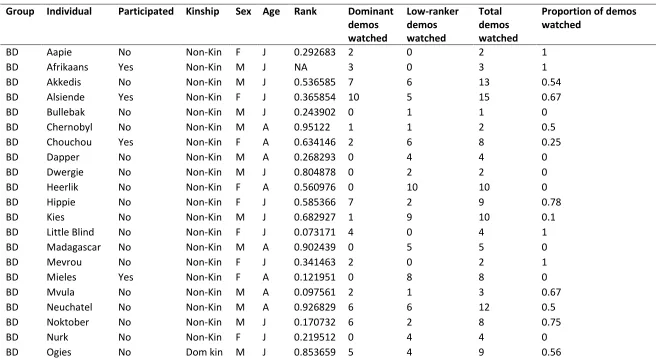
Task: Click the Rank column header
Action: 305,11
